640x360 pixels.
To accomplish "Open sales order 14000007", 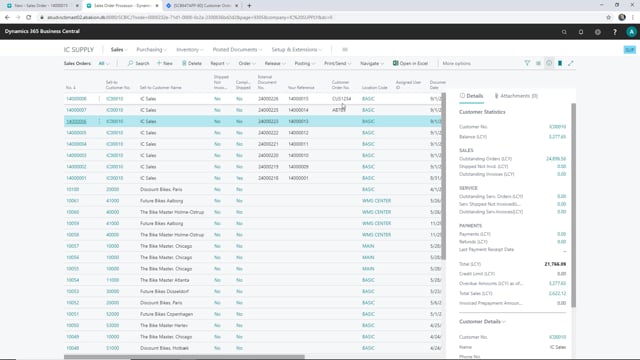I will (76, 110).
